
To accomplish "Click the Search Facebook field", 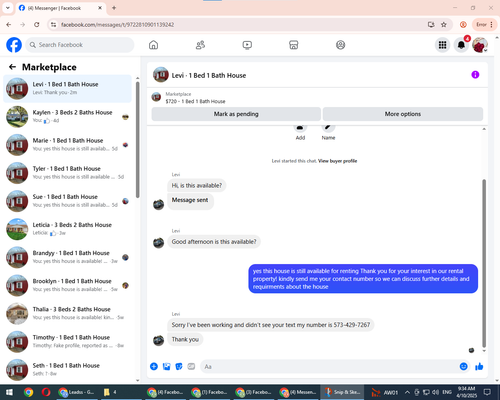I will click(80, 45).
